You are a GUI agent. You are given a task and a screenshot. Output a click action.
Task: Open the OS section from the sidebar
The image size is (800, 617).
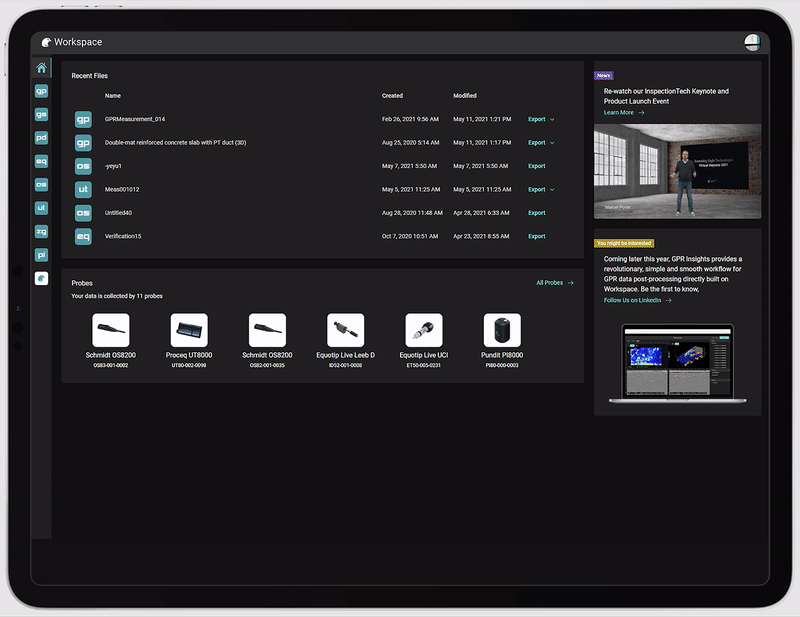tap(41, 185)
